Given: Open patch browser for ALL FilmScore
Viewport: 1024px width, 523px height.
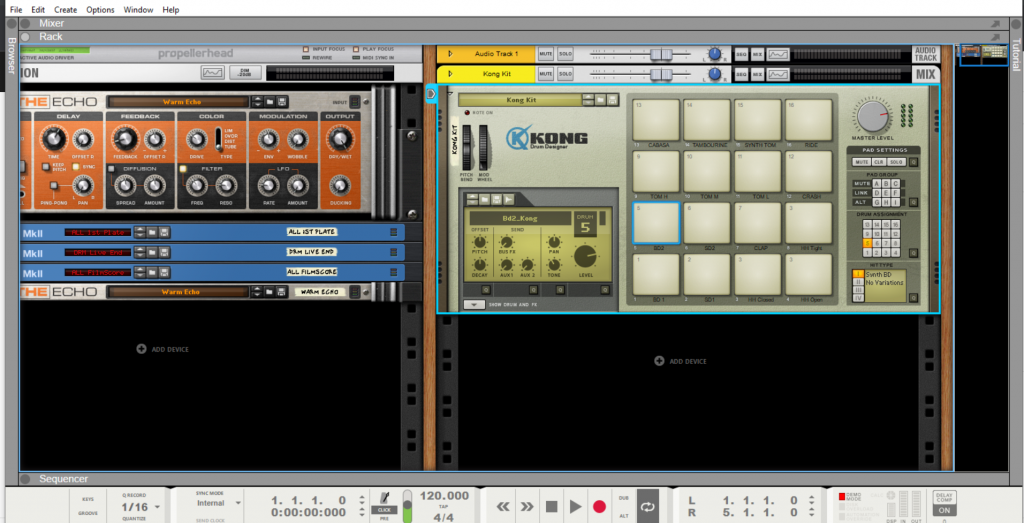Looking at the screenshot, I should pyautogui.click(x=152, y=272).
